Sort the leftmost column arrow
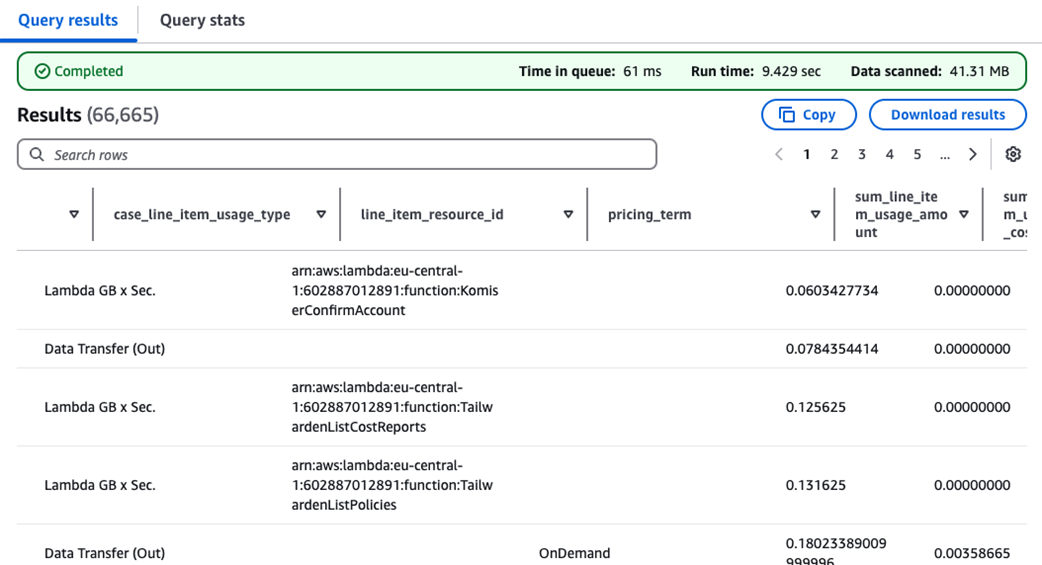The height and width of the screenshot is (565, 1042). click(74, 214)
